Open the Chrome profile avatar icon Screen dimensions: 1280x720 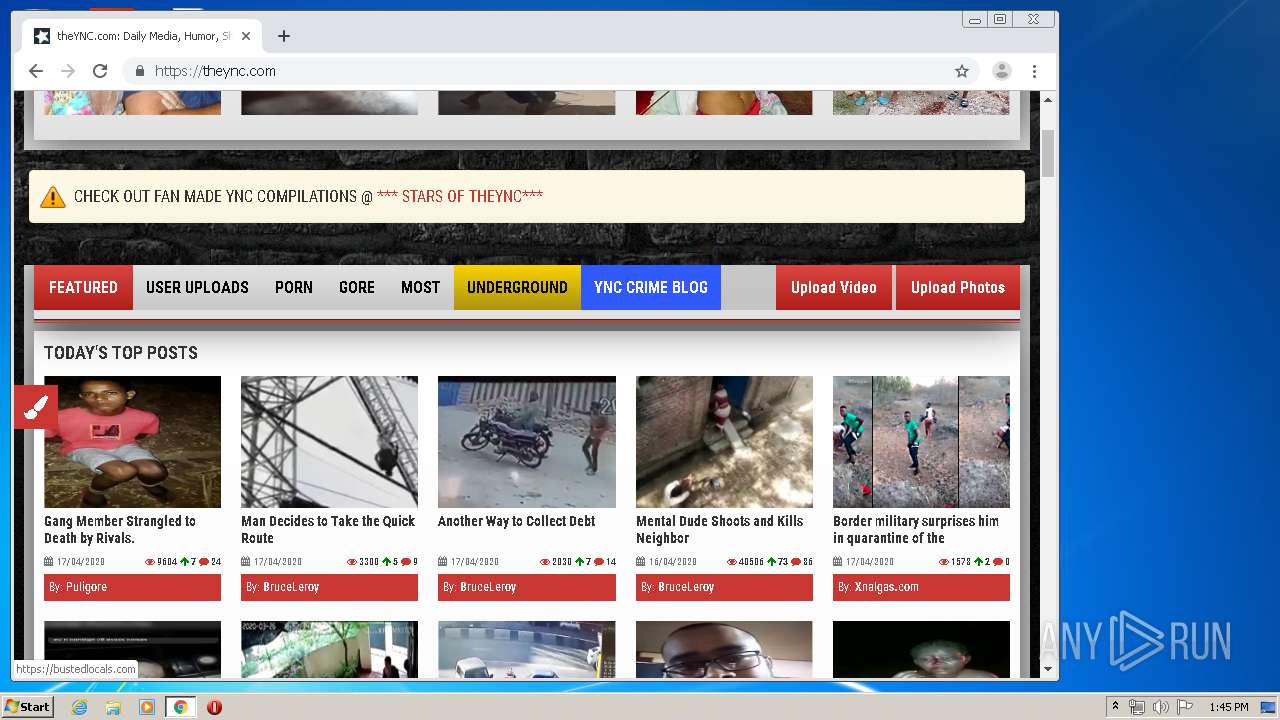point(1001,71)
